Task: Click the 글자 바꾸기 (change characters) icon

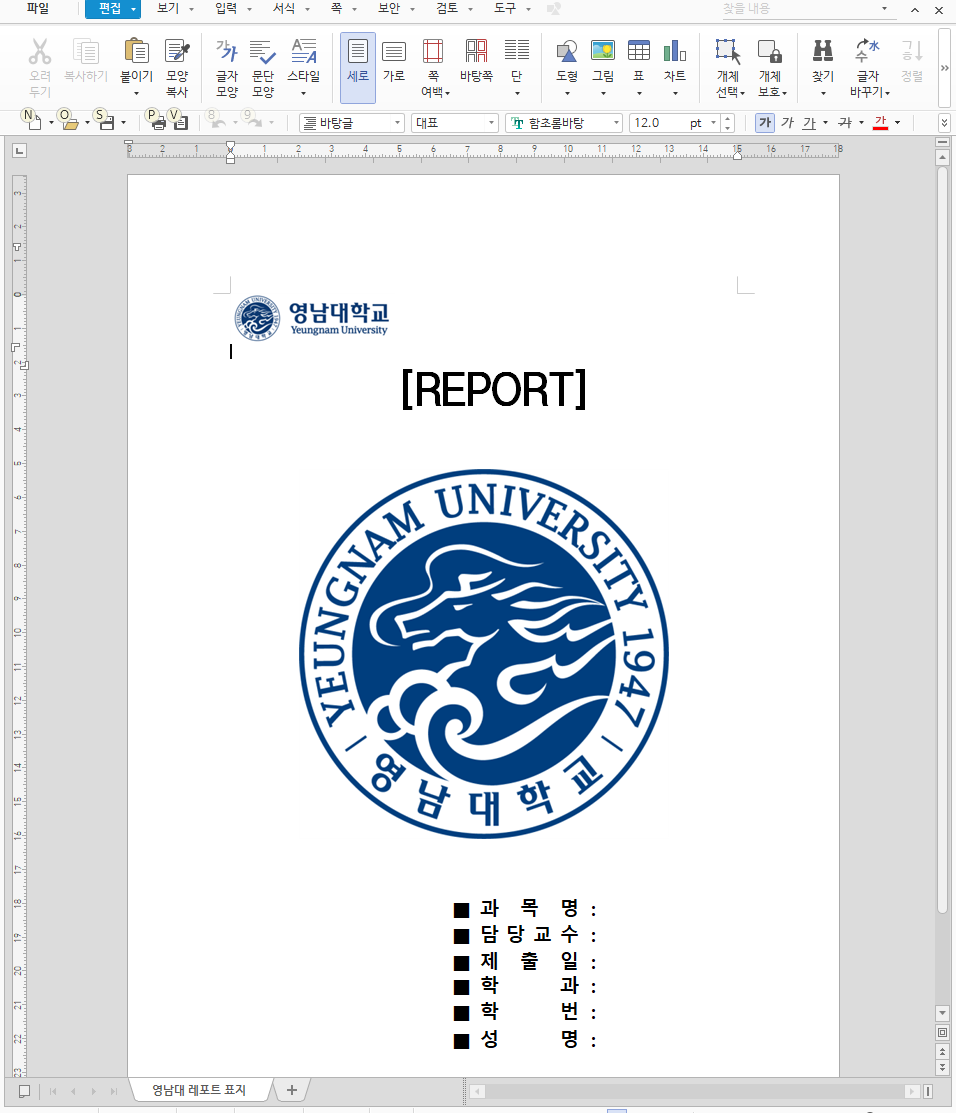Action: (x=868, y=52)
